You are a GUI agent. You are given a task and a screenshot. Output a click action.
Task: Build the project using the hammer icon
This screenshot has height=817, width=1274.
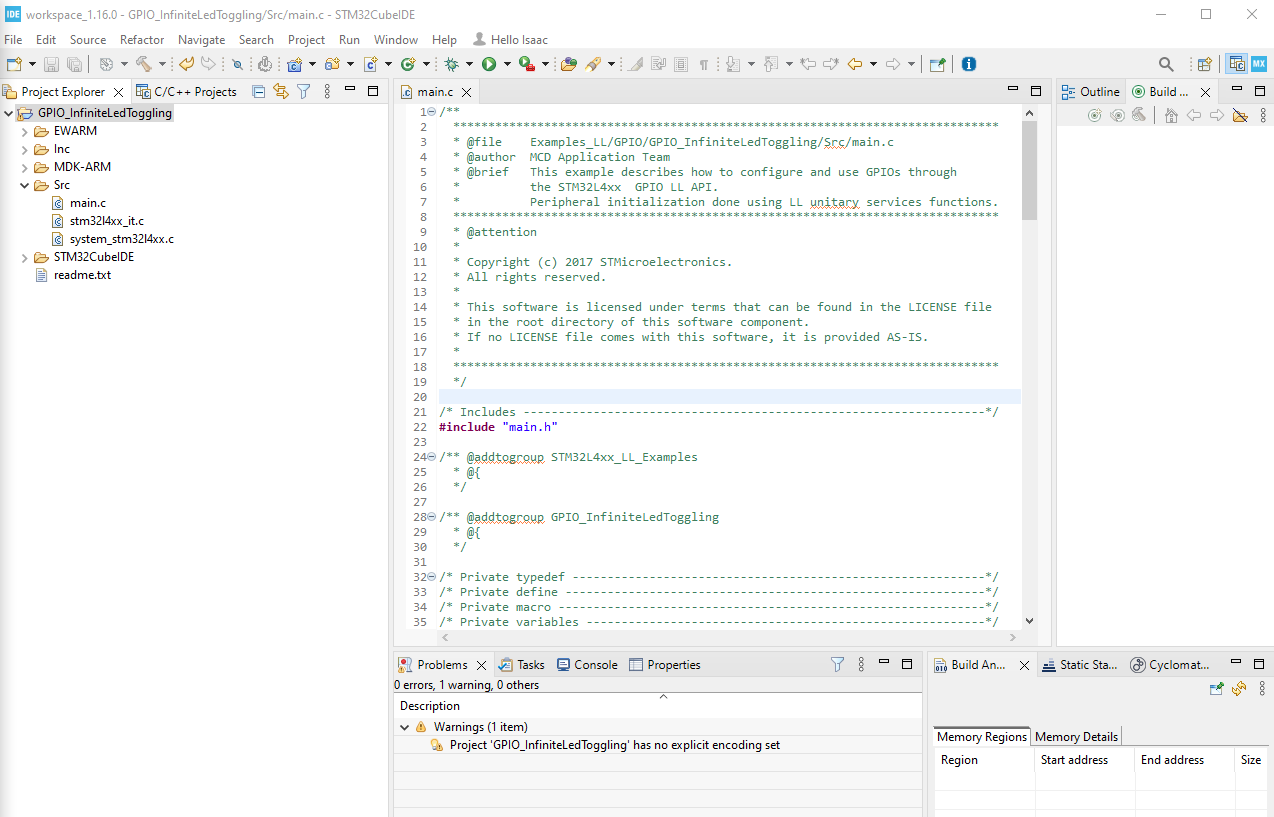click(144, 64)
